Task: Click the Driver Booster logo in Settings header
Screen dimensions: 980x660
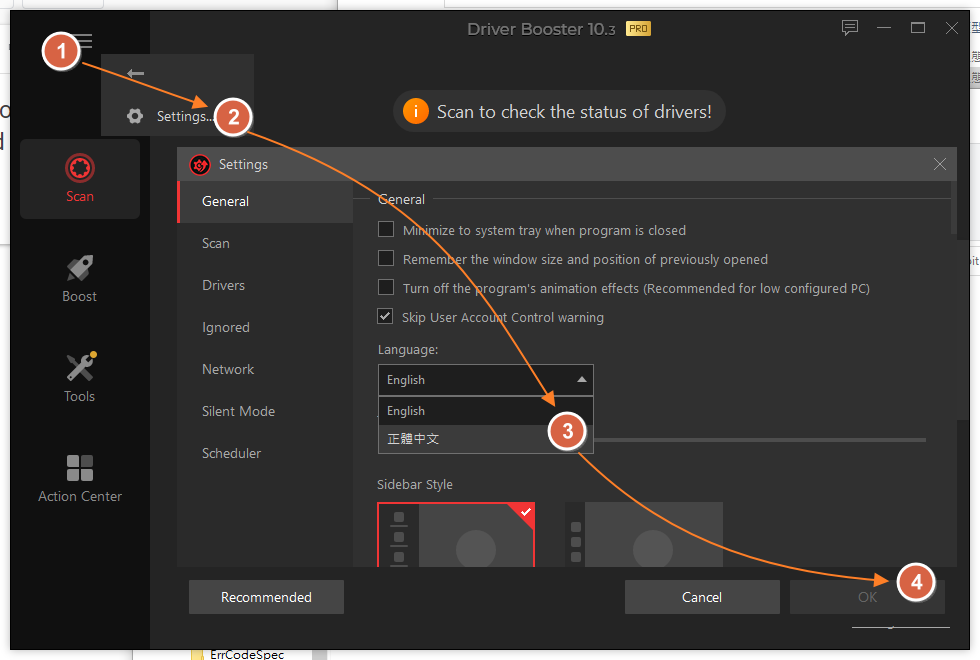Action: (x=200, y=164)
